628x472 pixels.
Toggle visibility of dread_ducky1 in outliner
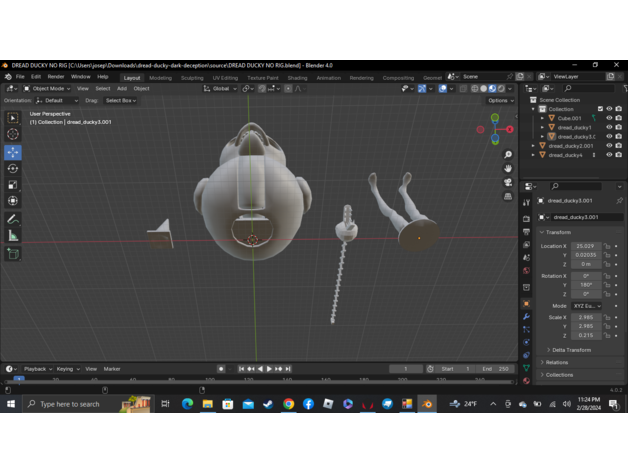click(609, 127)
